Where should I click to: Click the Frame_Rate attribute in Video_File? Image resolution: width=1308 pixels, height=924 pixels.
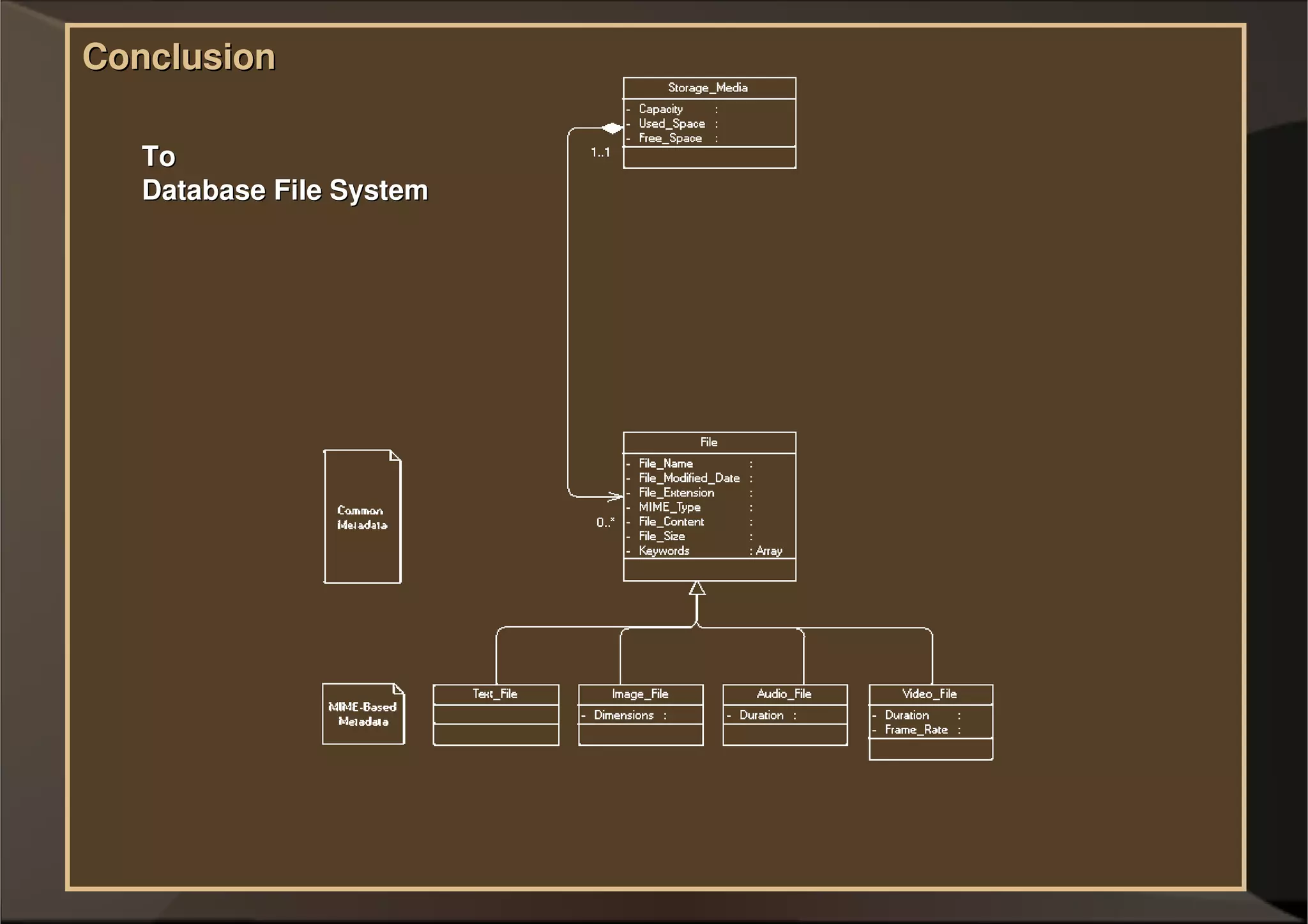tap(916, 730)
